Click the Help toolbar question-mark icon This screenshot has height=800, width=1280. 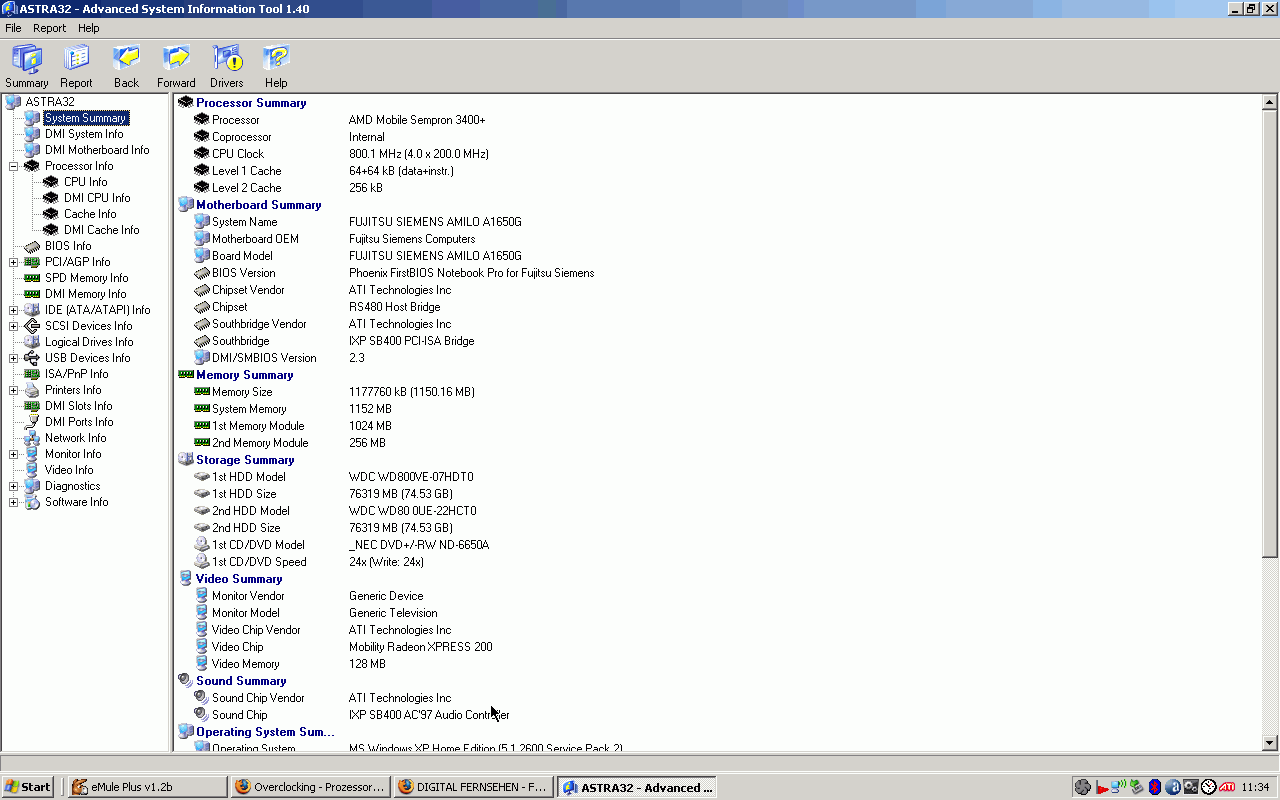[276, 66]
